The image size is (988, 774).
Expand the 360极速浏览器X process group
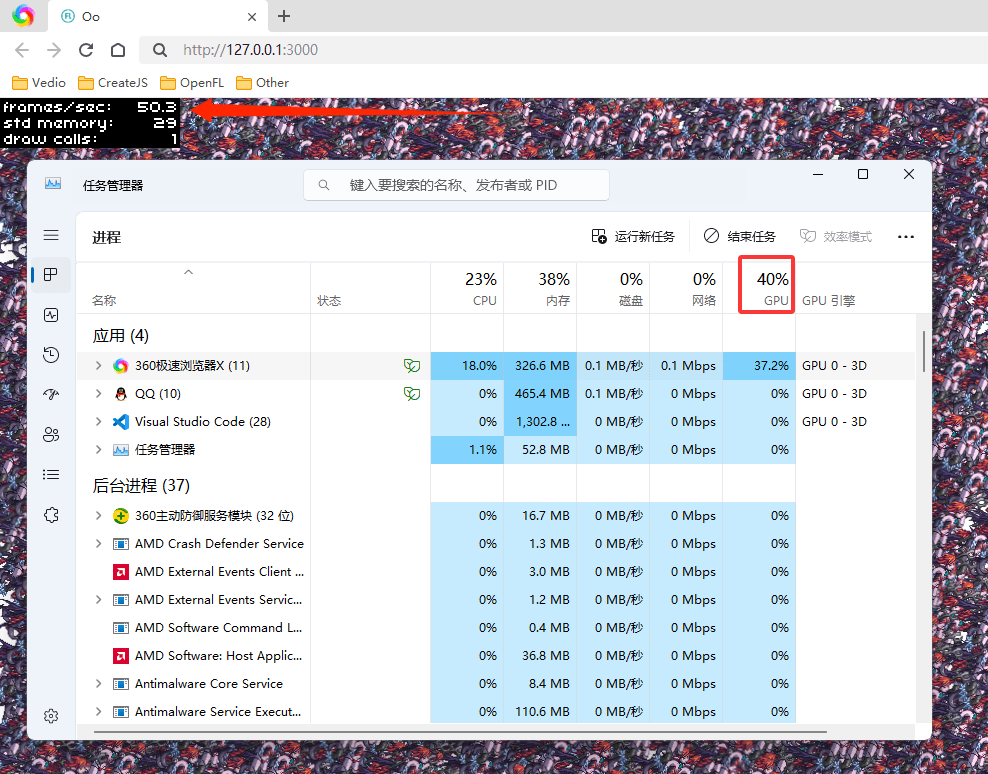coord(98,366)
